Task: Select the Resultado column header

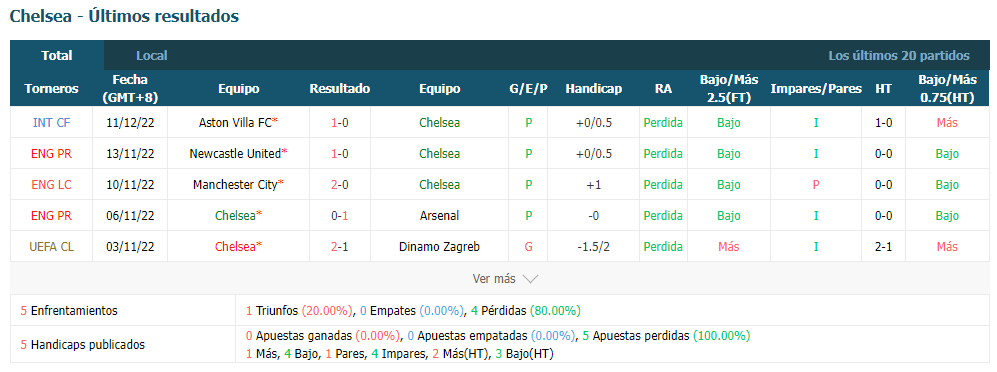Action: coord(340,89)
